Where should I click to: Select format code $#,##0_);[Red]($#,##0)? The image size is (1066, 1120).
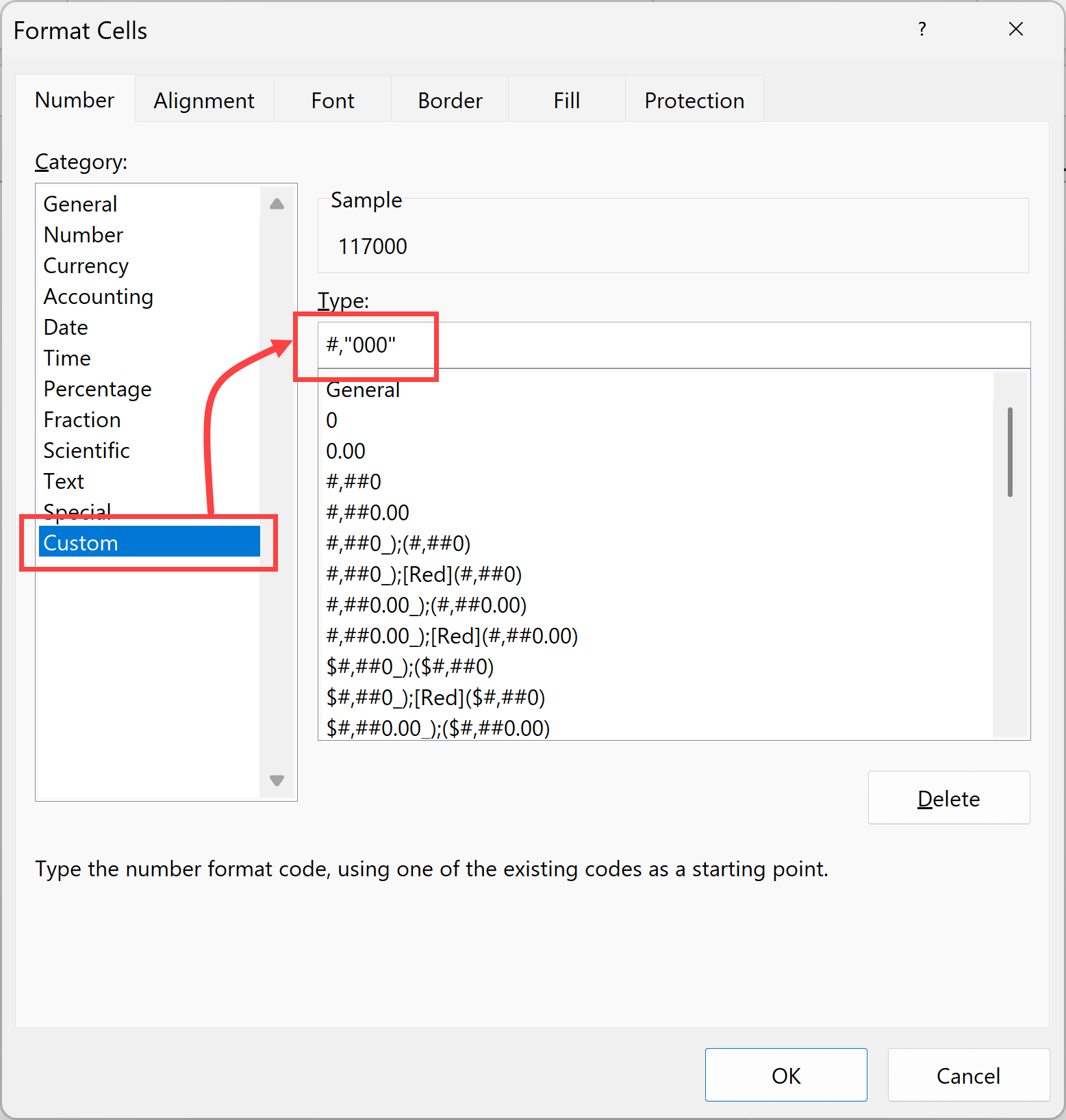pyautogui.click(x=656, y=698)
